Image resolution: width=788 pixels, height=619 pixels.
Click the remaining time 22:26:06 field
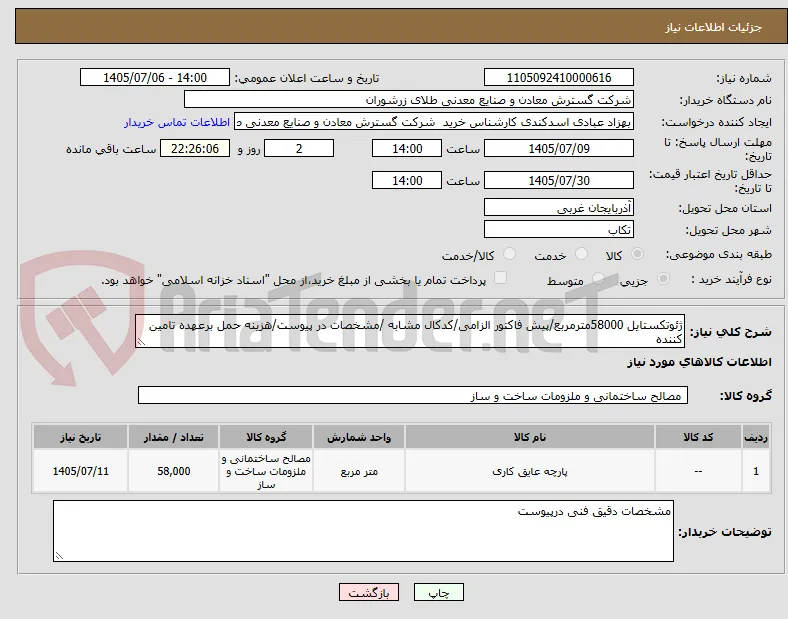(195, 148)
